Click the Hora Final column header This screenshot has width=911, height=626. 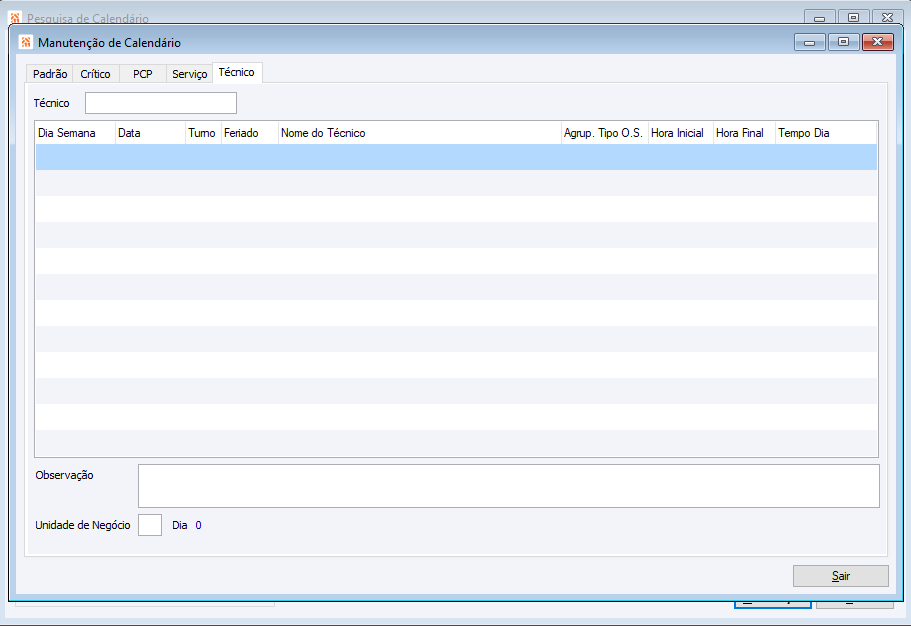click(744, 133)
